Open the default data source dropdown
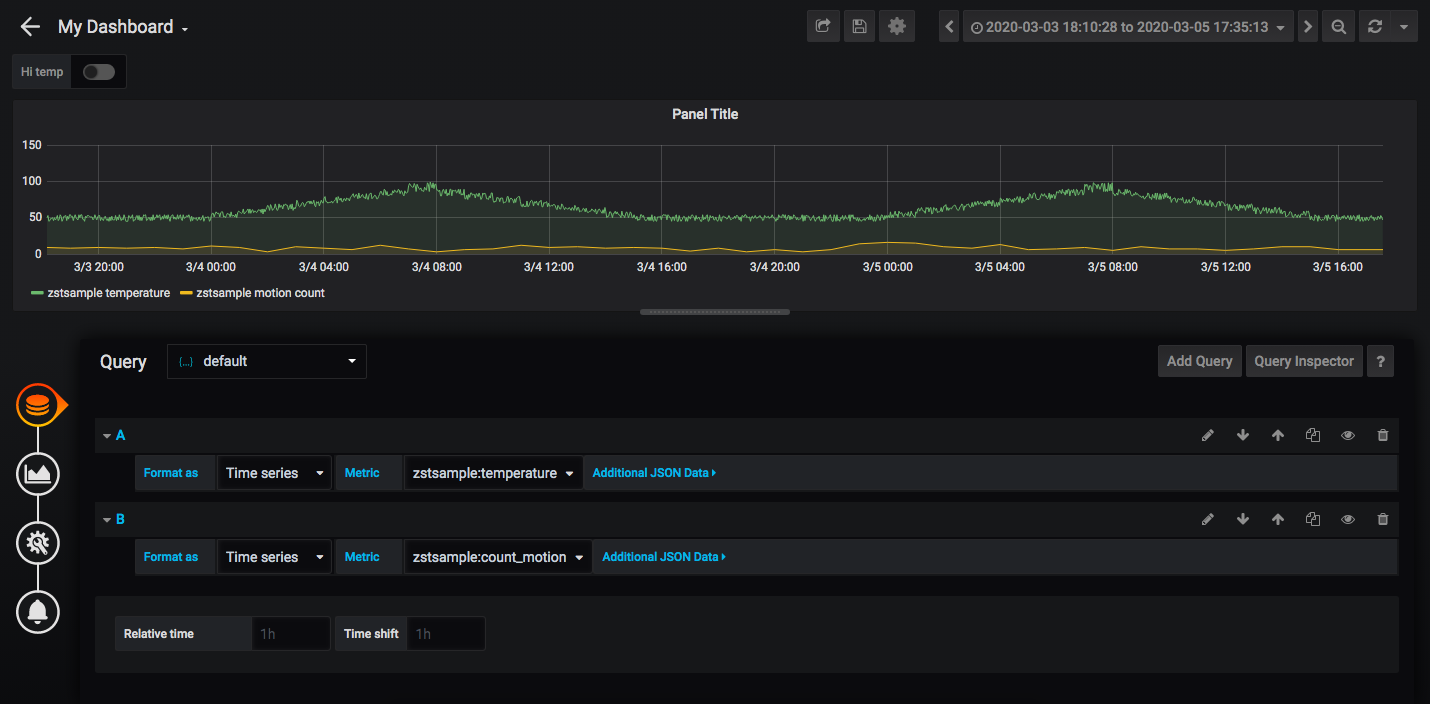 (x=267, y=361)
